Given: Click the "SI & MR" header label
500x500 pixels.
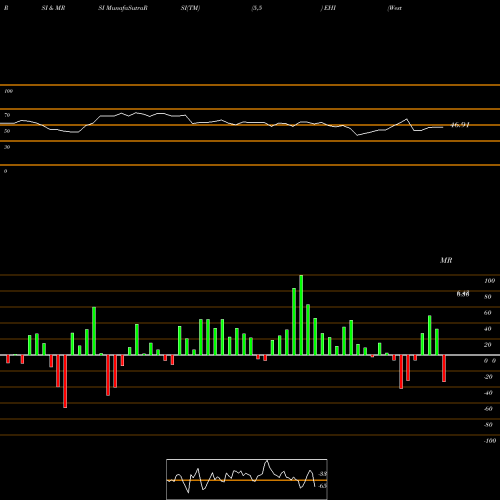Looking at the screenshot, I should [53, 8].
